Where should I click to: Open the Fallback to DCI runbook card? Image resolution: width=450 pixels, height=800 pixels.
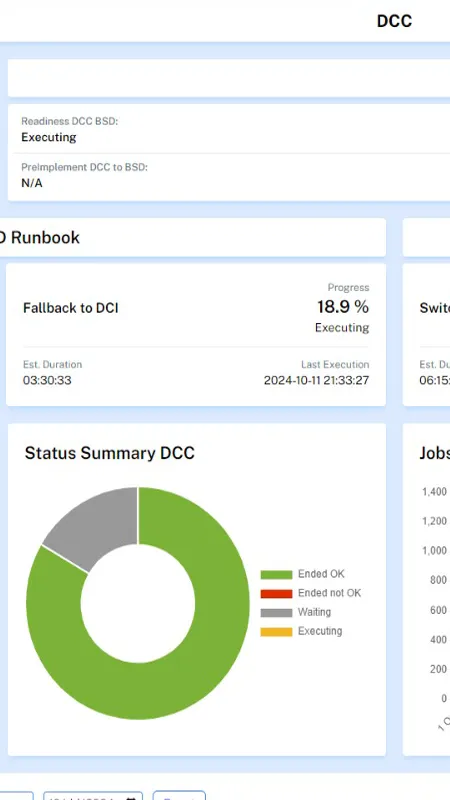point(196,335)
